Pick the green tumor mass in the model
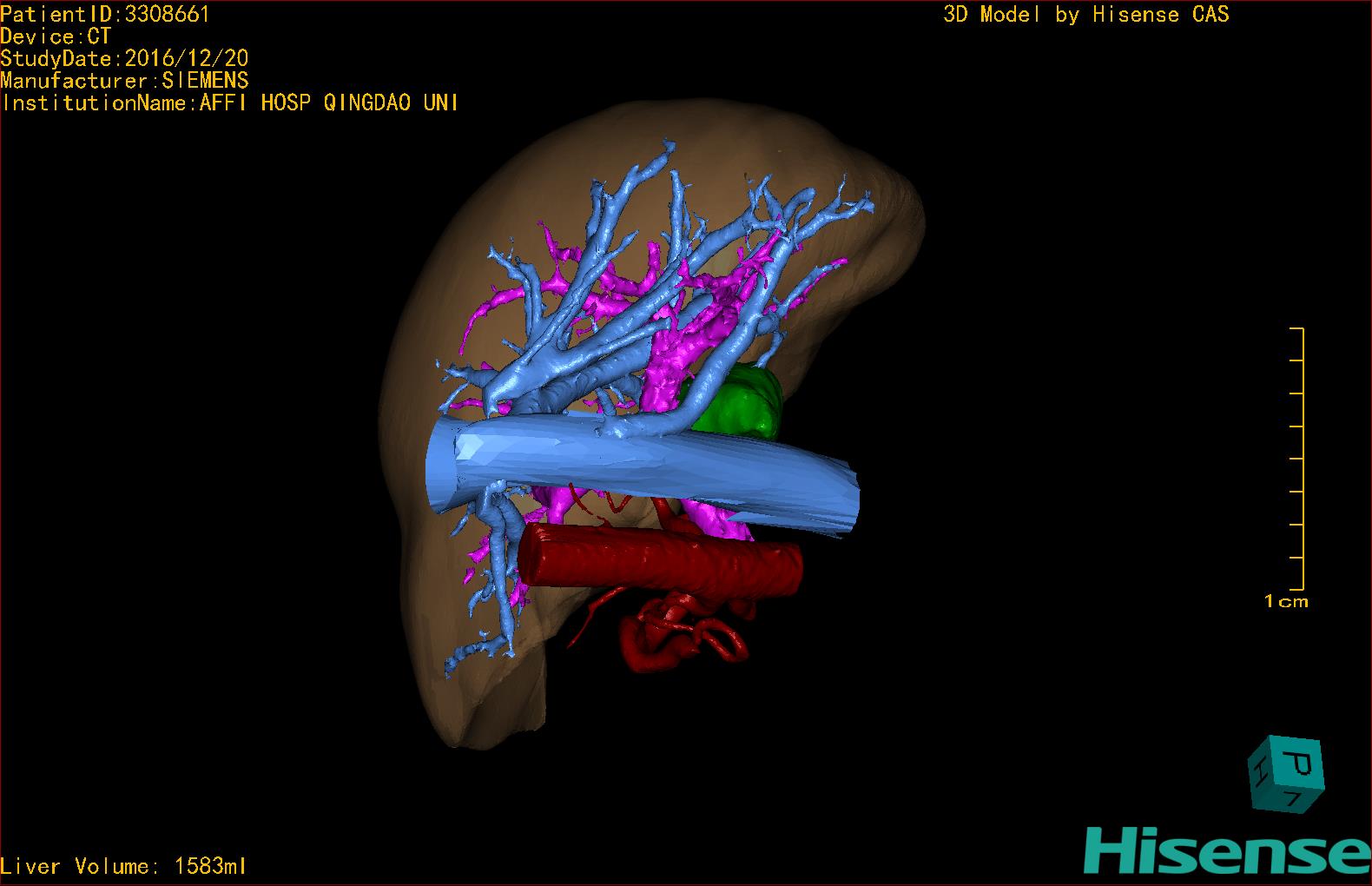This screenshot has width=1372, height=886. [738, 401]
